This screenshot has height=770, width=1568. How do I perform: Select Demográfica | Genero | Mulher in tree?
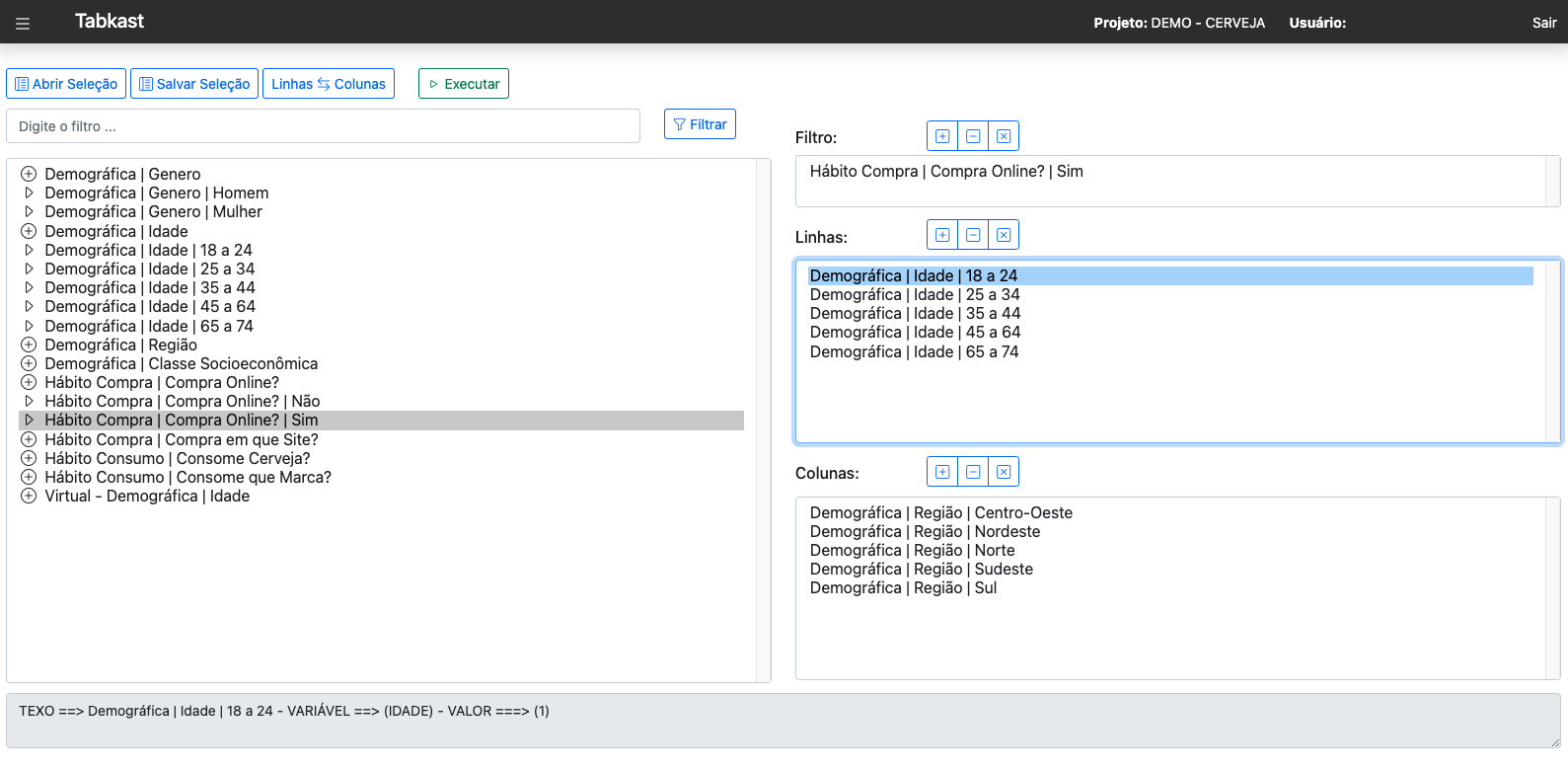[x=153, y=212]
